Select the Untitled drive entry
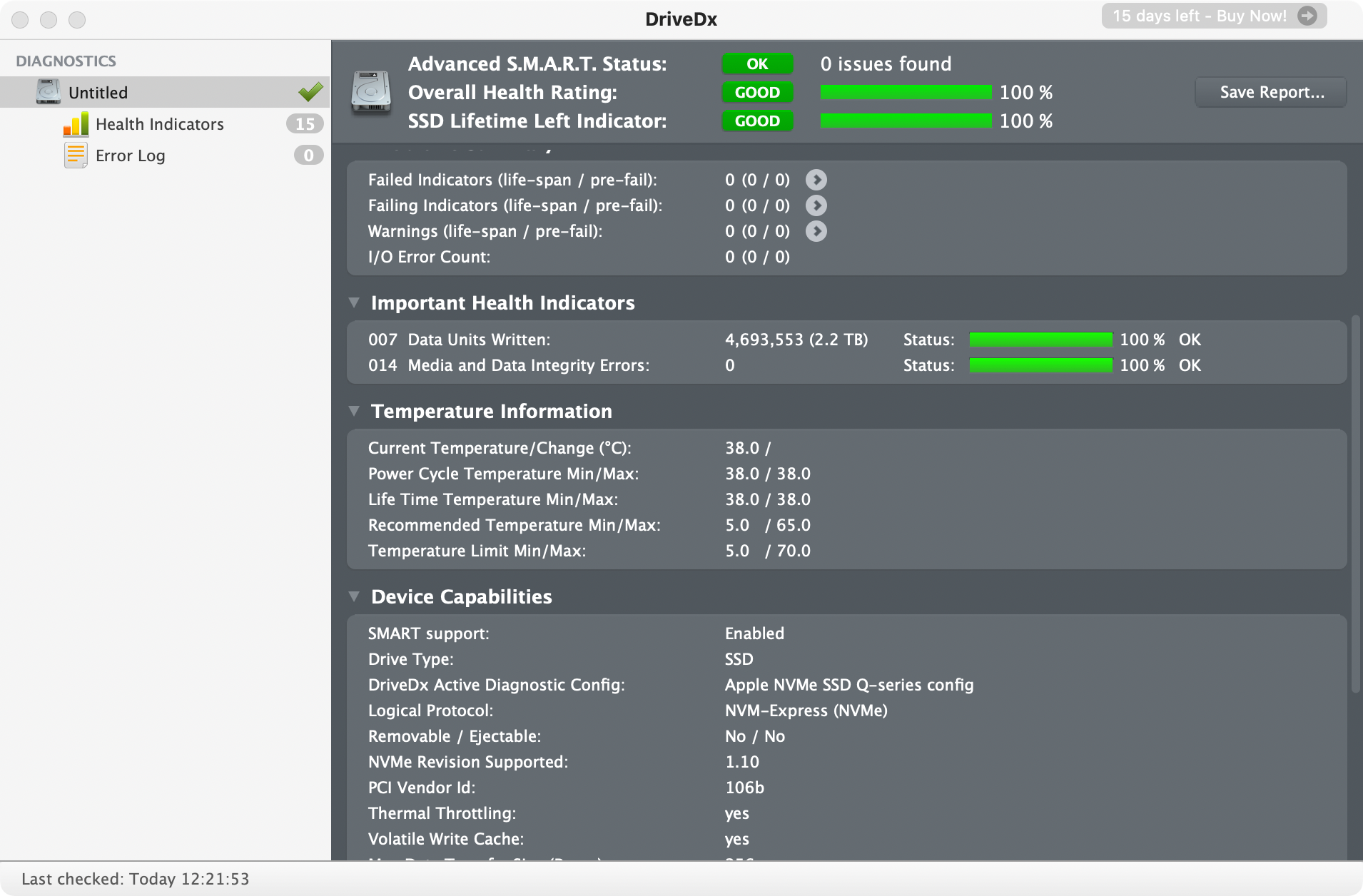Image resolution: width=1363 pixels, height=896 pixels. click(98, 93)
